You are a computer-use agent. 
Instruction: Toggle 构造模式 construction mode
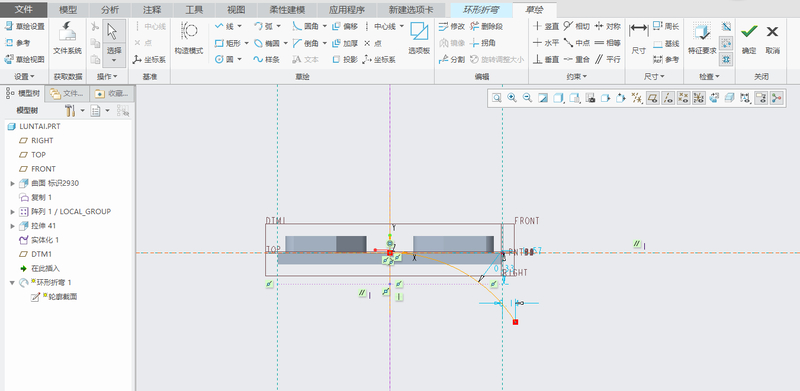point(189,39)
